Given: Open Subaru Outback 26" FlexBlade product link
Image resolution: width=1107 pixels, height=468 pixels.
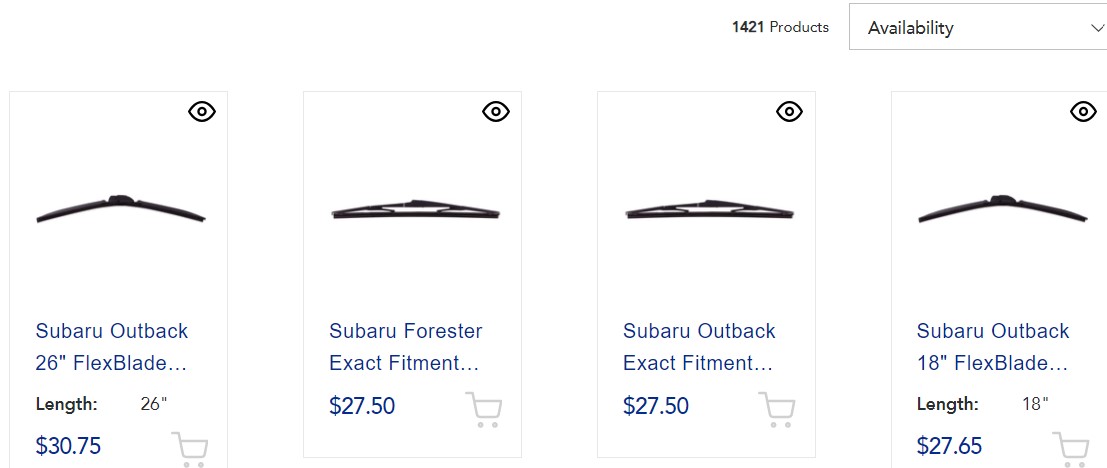Looking at the screenshot, I should tap(112, 347).
